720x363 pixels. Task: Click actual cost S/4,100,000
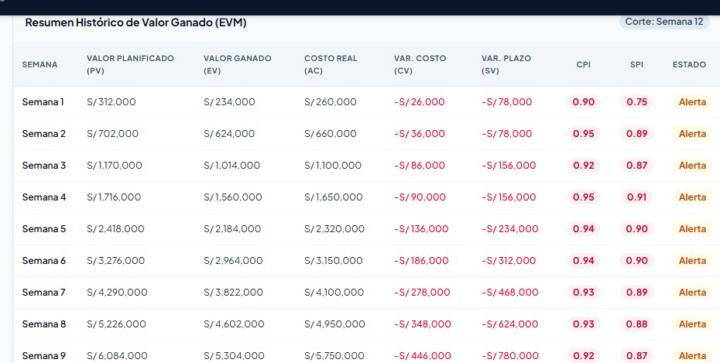[334, 292]
